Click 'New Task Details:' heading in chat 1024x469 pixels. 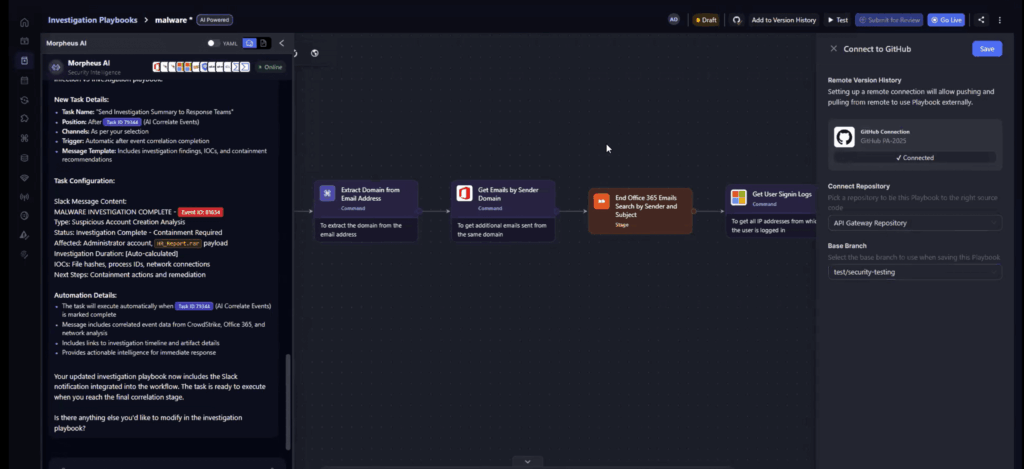[81, 99]
